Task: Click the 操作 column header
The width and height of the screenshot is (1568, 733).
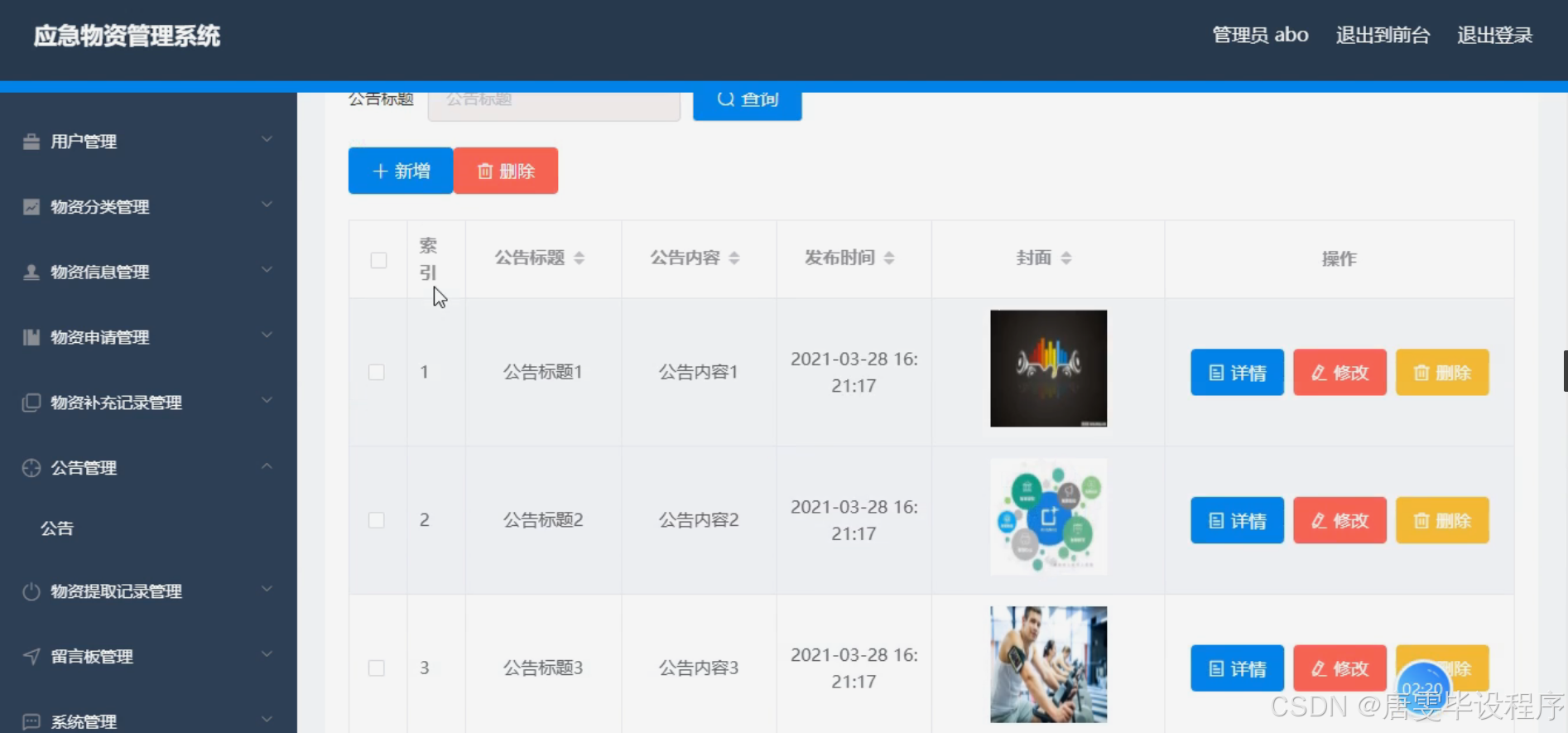Action: click(x=1339, y=258)
